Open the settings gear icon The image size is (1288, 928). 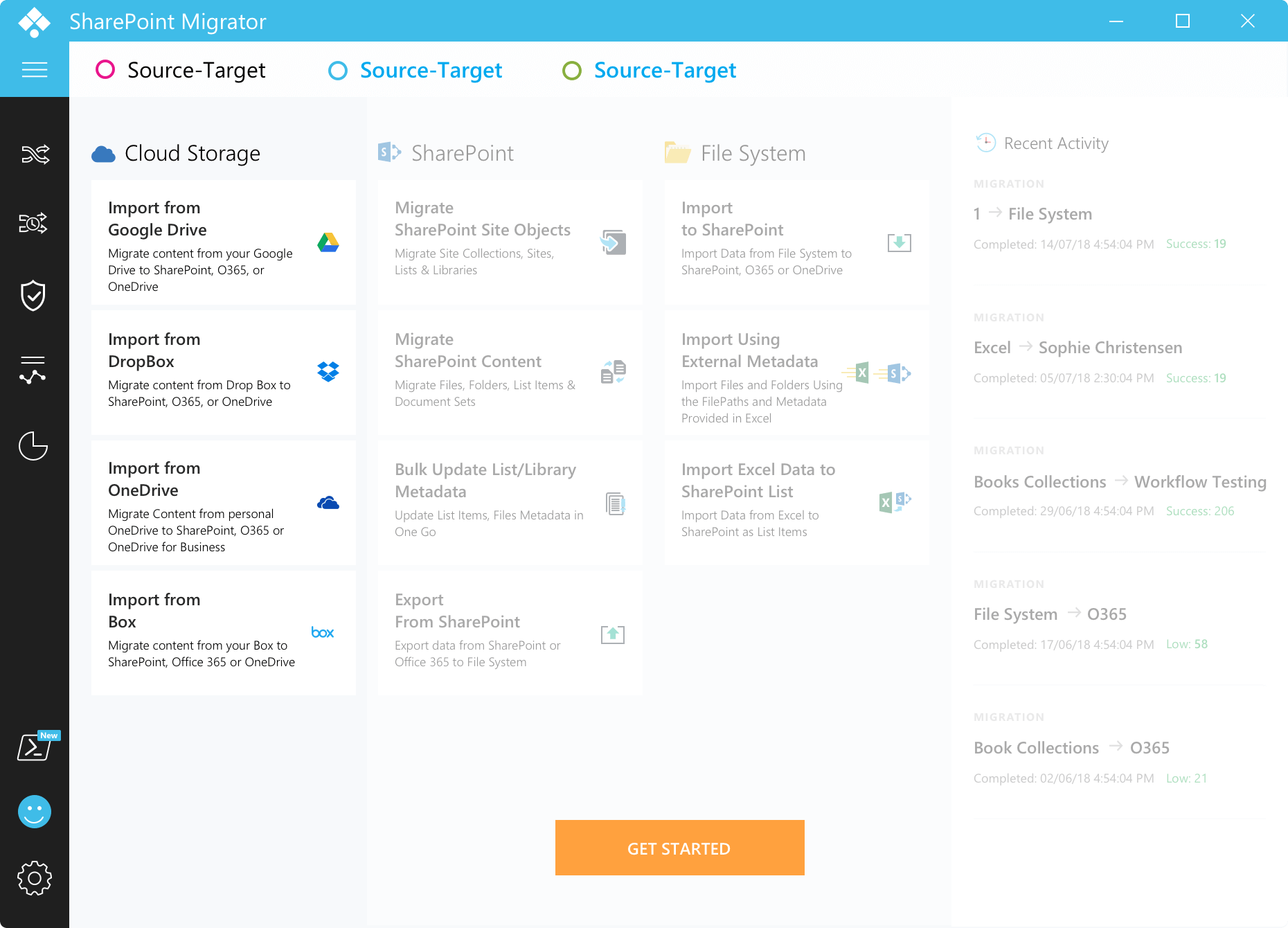[35, 878]
